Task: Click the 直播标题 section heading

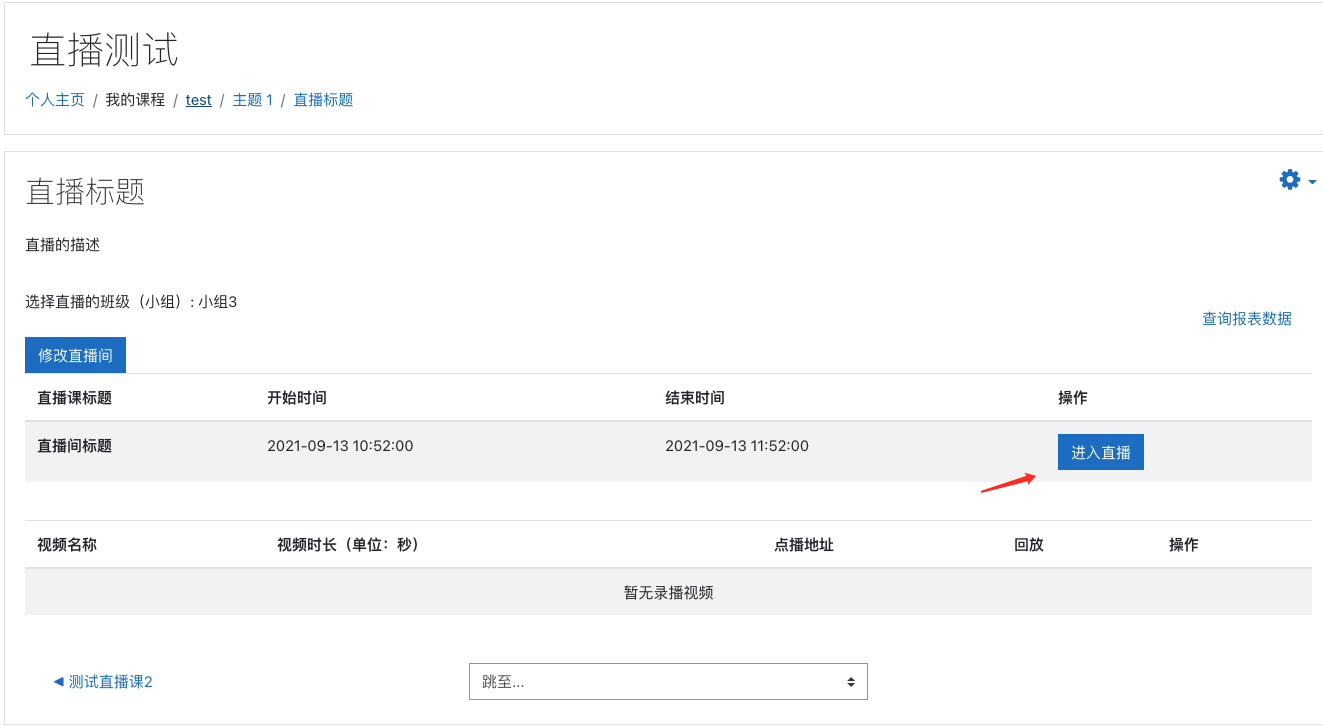Action: [x=86, y=191]
